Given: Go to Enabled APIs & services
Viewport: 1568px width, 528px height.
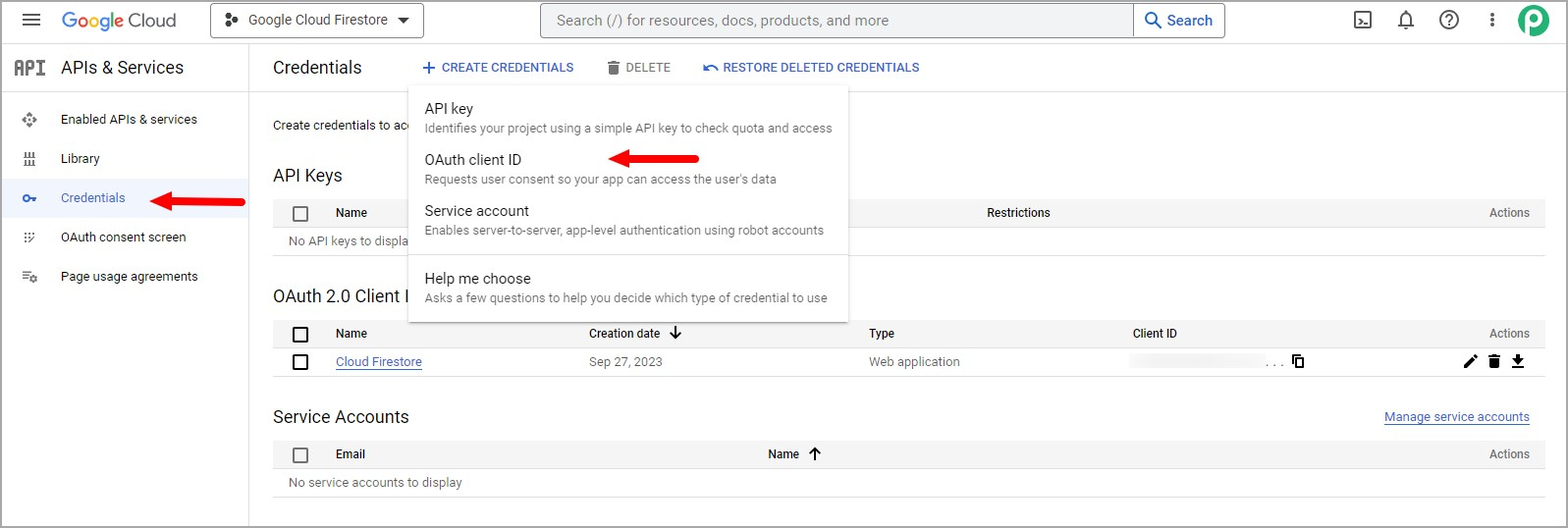Looking at the screenshot, I should click(129, 120).
